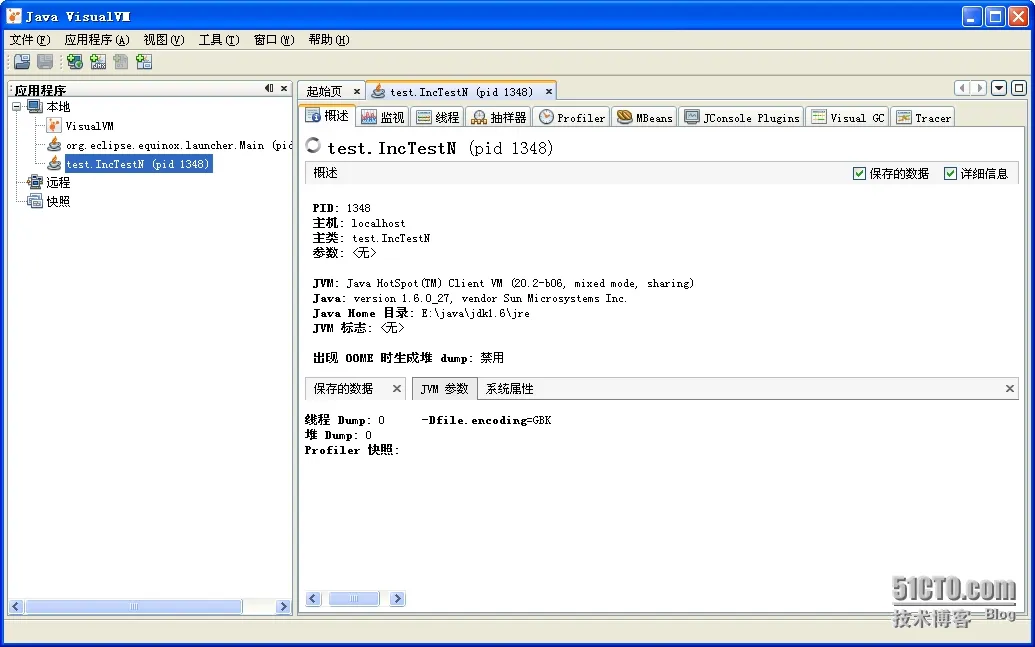
Task: Select the 快照 tree node
Action: point(58,201)
